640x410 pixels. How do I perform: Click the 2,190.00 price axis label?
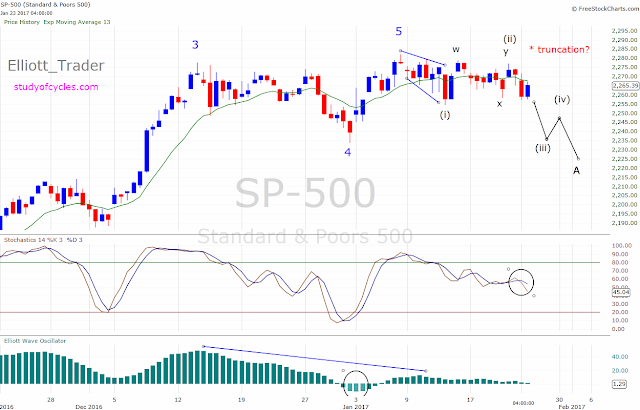(x=624, y=223)
